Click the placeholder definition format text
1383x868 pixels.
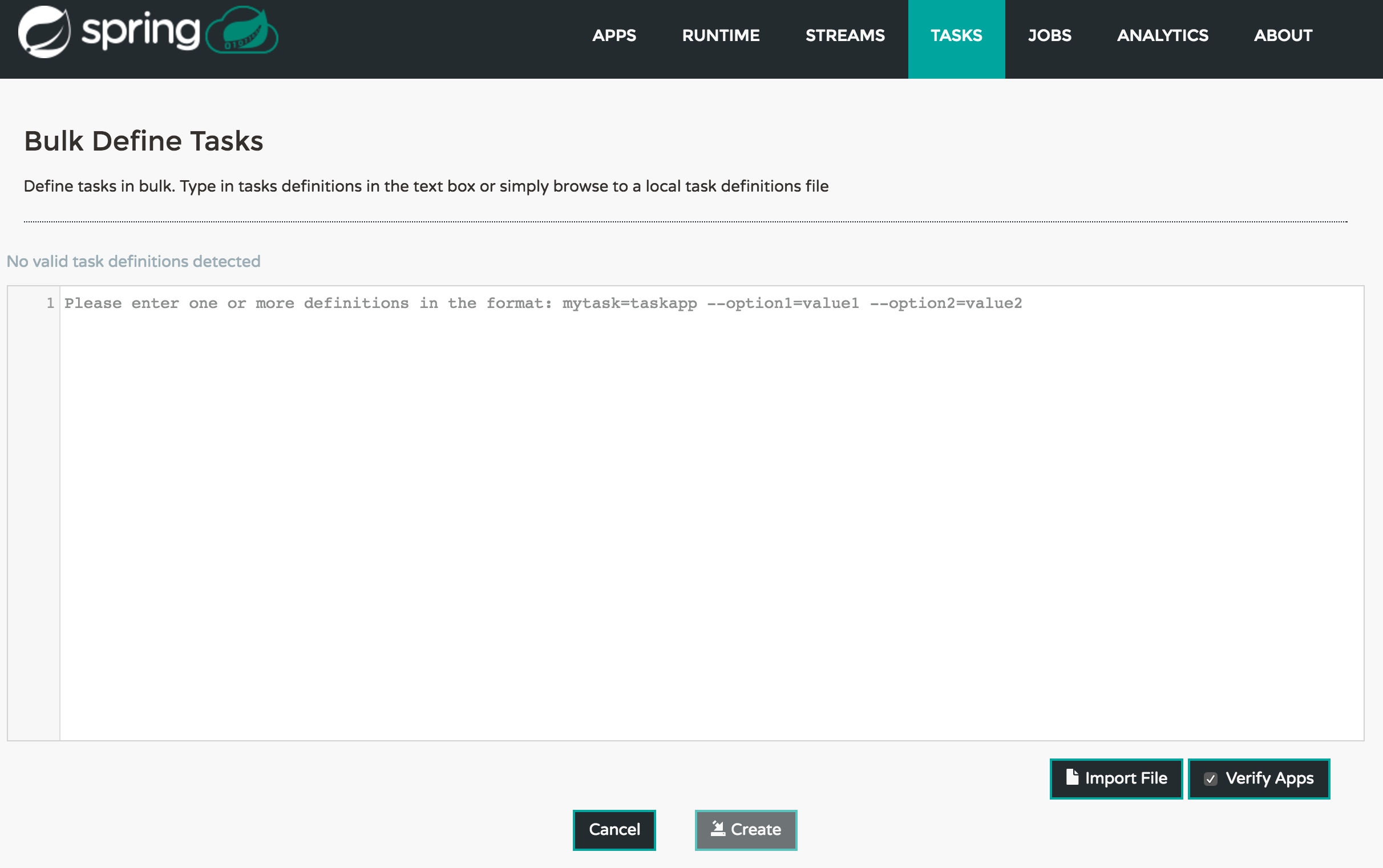(543, 303)
